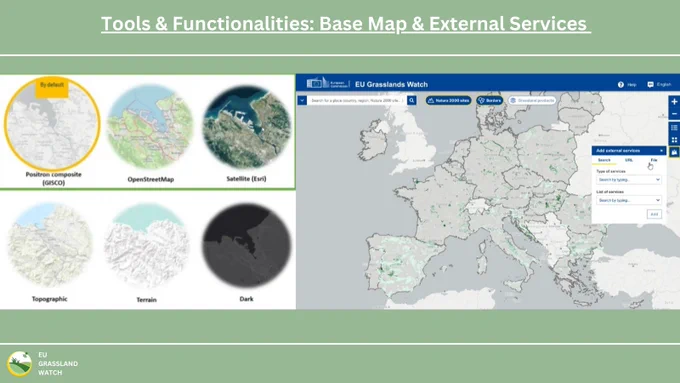680x383 pixels.
Task: Click the place search input field
Action: coord(357,100)
